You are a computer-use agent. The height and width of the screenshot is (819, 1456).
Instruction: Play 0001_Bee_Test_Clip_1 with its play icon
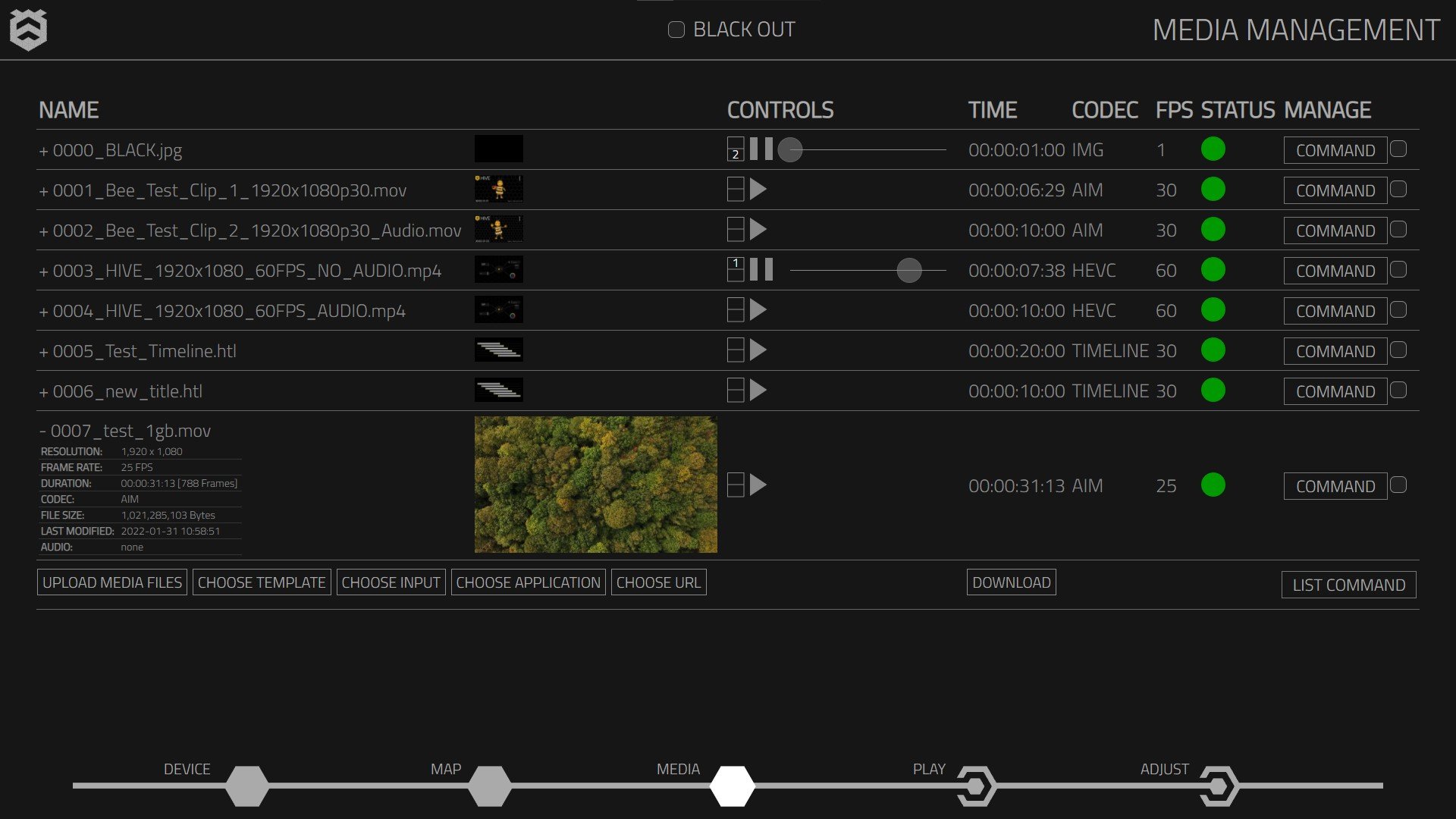758,190
